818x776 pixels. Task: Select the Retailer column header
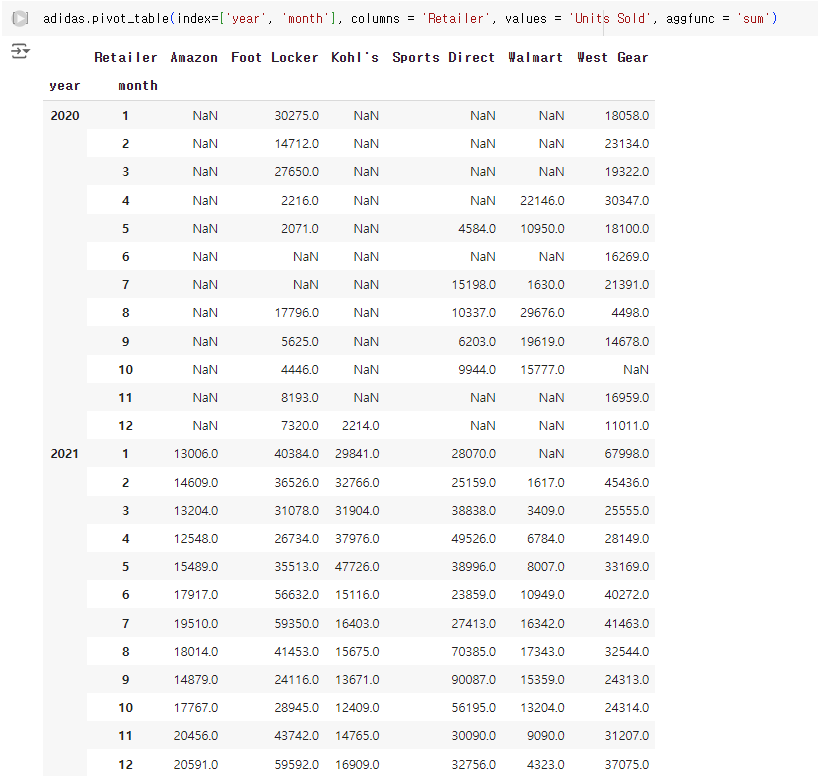[126, 57]
